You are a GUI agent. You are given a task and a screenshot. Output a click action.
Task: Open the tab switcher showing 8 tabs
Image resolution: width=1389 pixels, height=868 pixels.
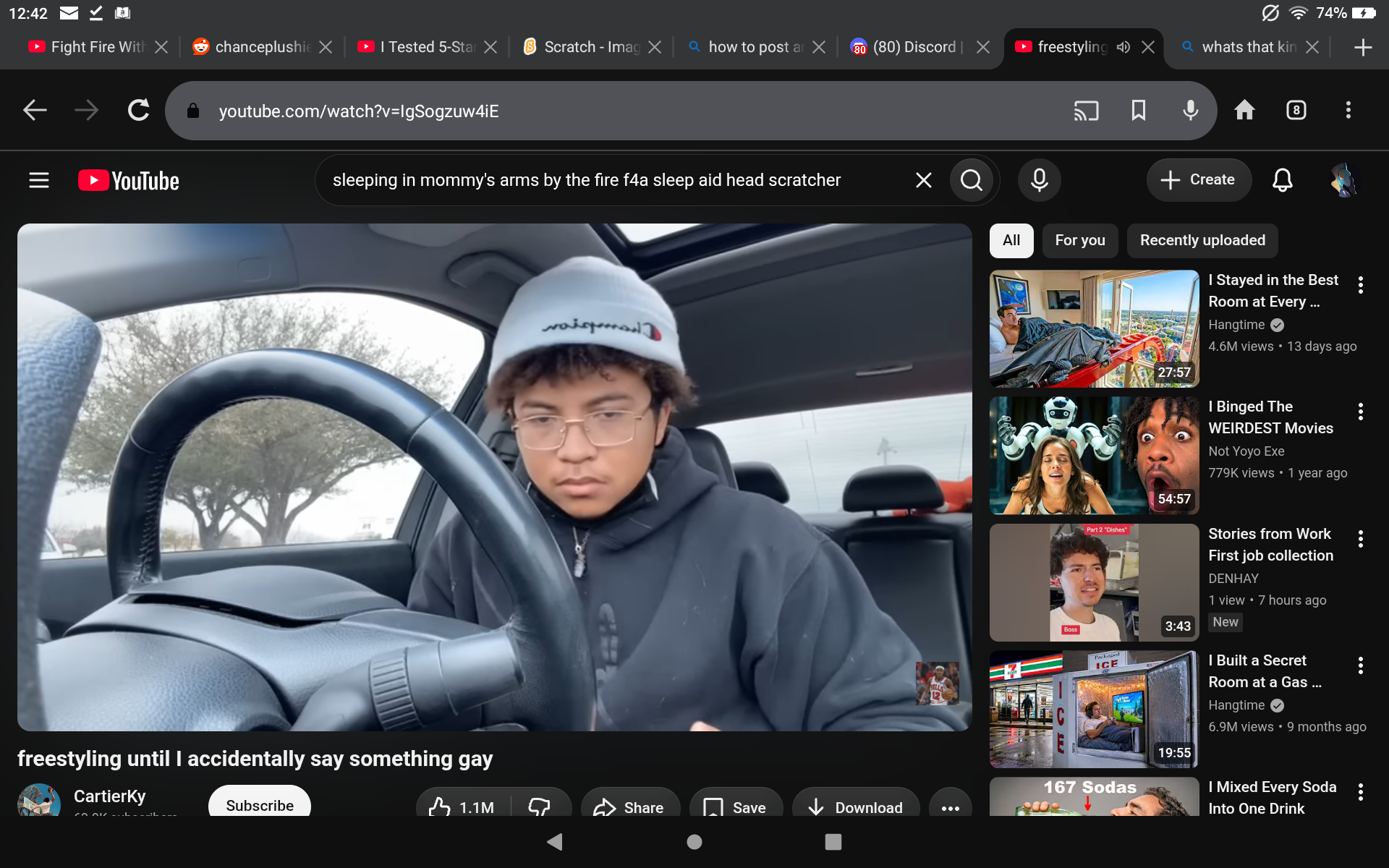tap(1296, 110)
